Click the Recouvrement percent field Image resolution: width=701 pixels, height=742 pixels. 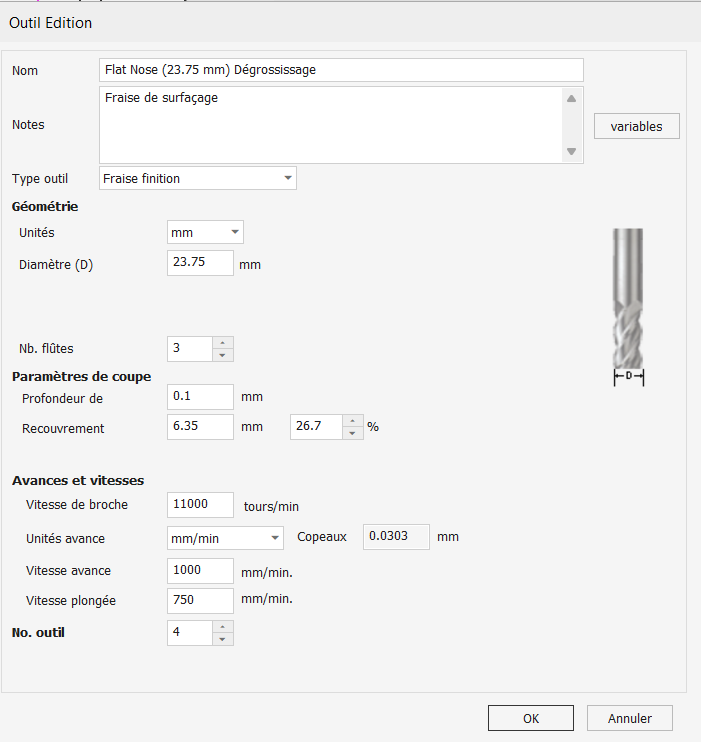(316, 427)
